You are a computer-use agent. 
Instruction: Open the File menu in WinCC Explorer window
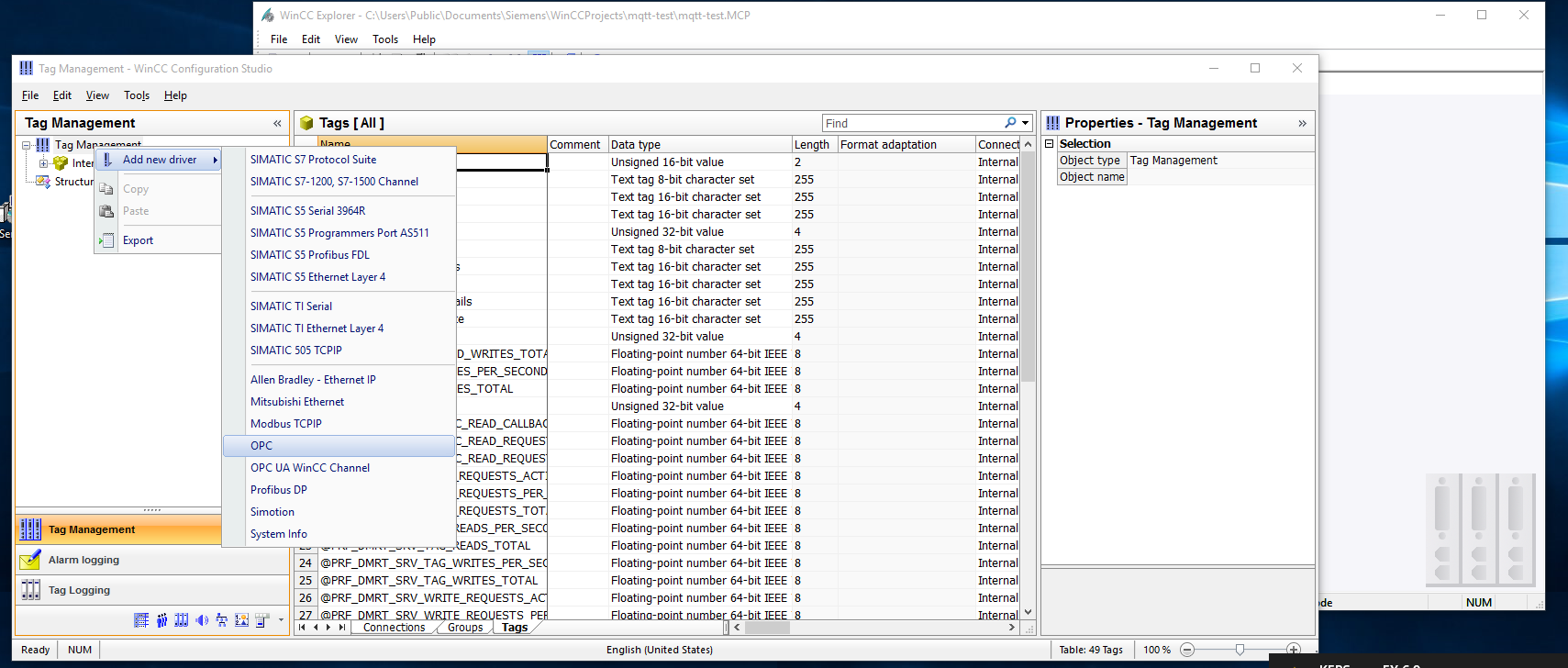pos(279,39)
